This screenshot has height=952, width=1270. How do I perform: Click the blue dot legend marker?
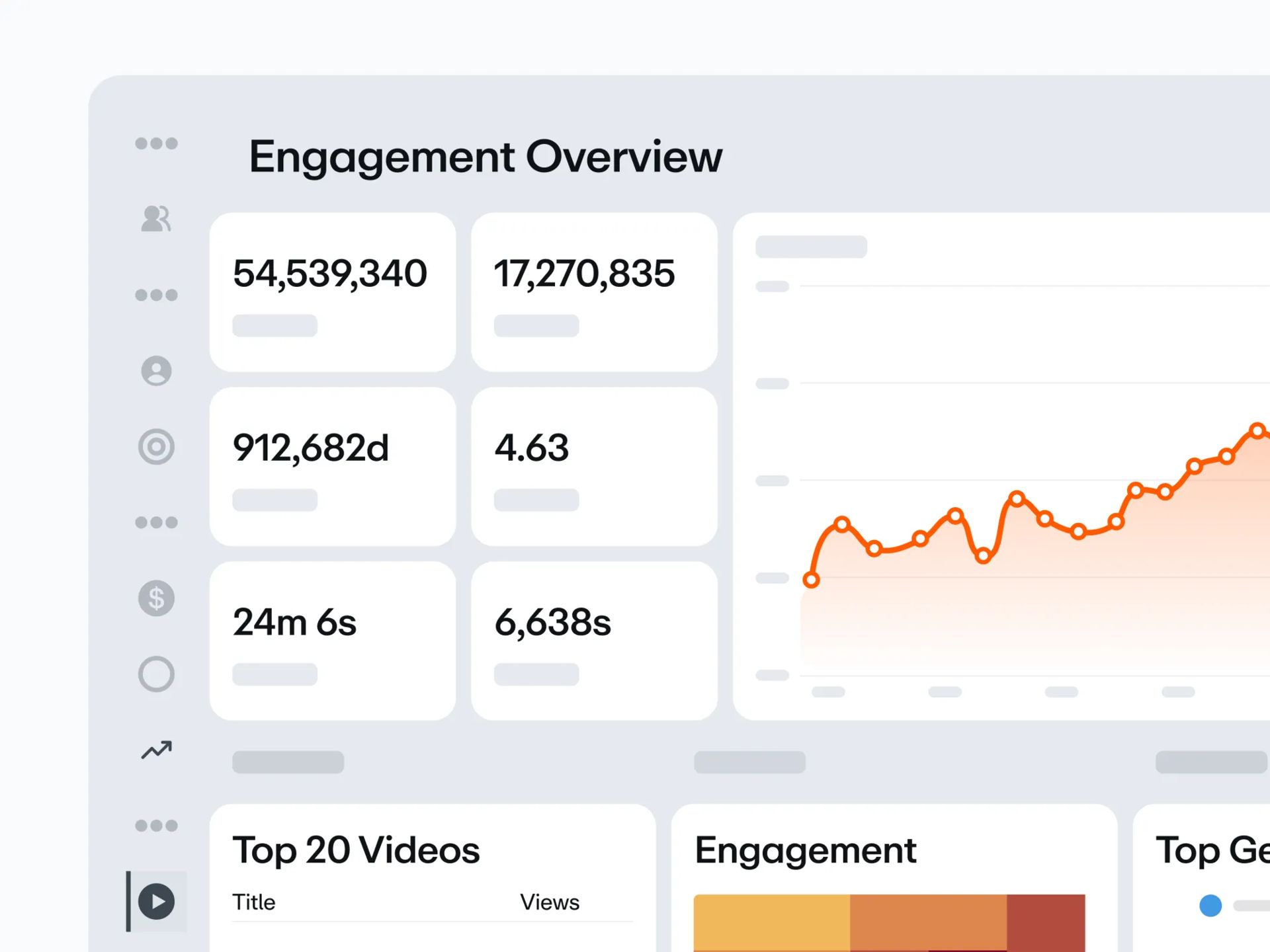(x=1210, y=905)
